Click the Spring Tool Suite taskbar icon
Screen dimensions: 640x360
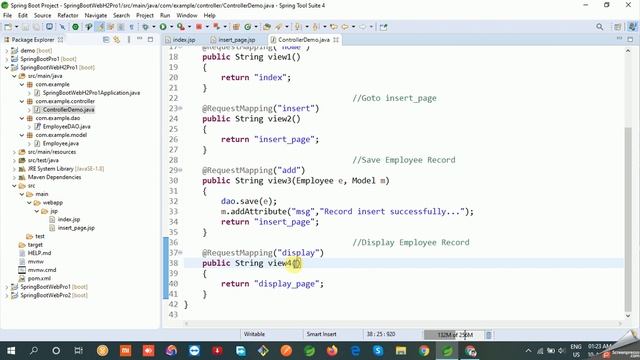coord(447,351)
